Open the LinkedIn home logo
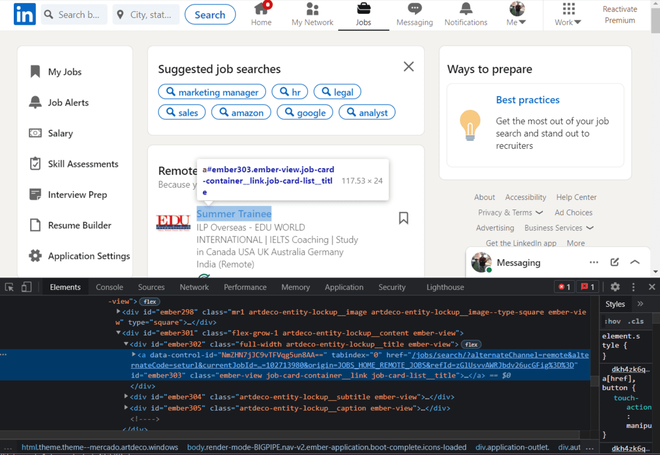Screen dimensions: 660x455 coord(24,14)
